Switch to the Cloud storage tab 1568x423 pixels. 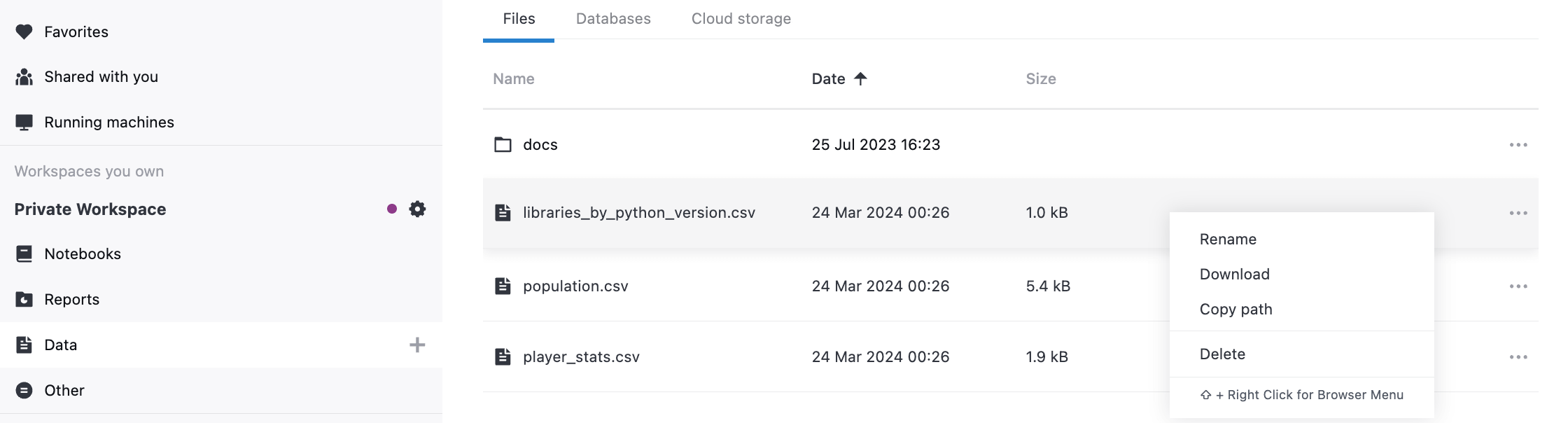(x=741, y=19)
